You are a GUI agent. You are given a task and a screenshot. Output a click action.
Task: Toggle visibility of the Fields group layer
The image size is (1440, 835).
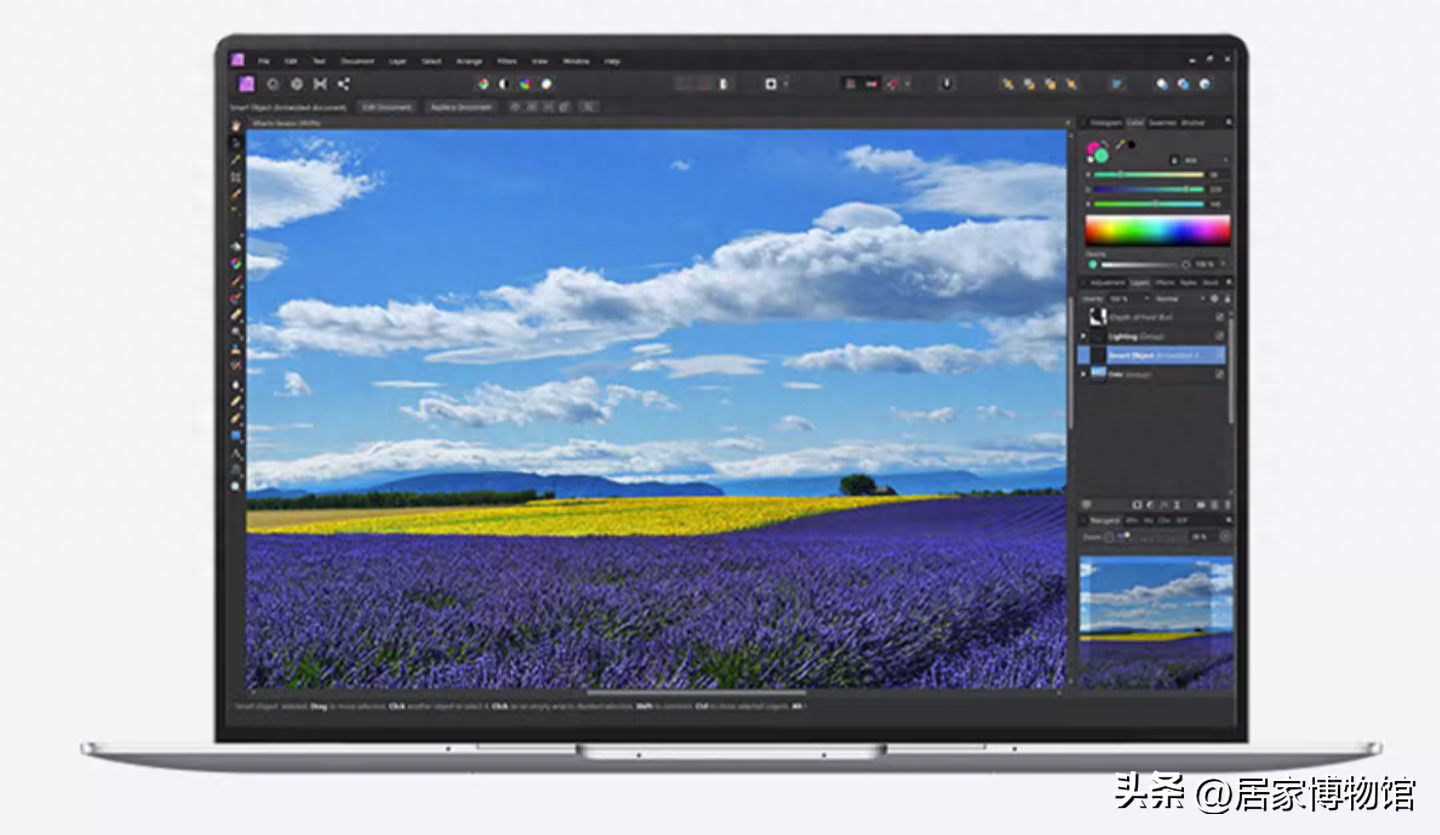[1219, 374]
